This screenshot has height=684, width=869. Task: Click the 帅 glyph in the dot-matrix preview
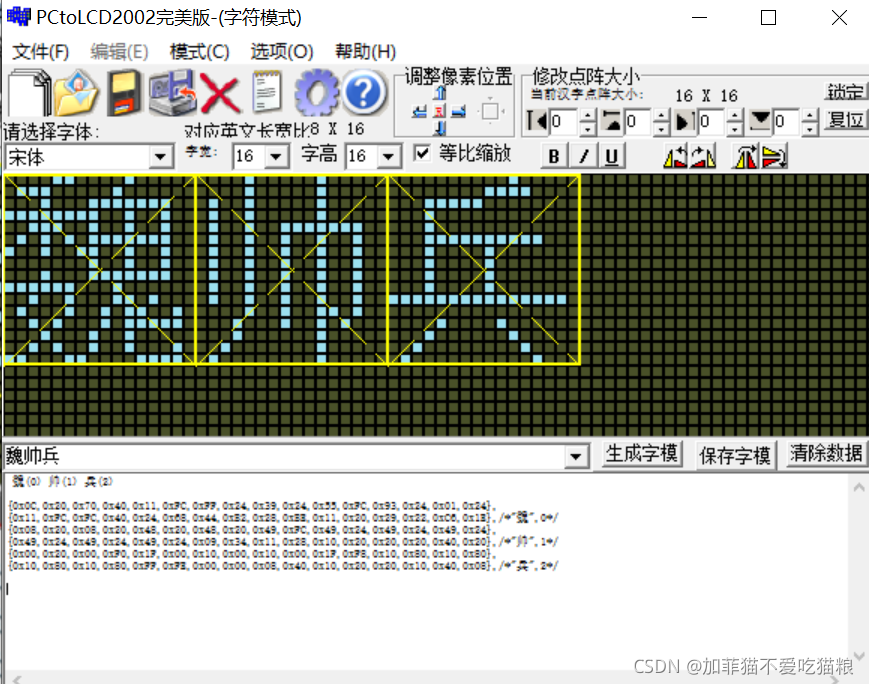click(x=292, y=270)
